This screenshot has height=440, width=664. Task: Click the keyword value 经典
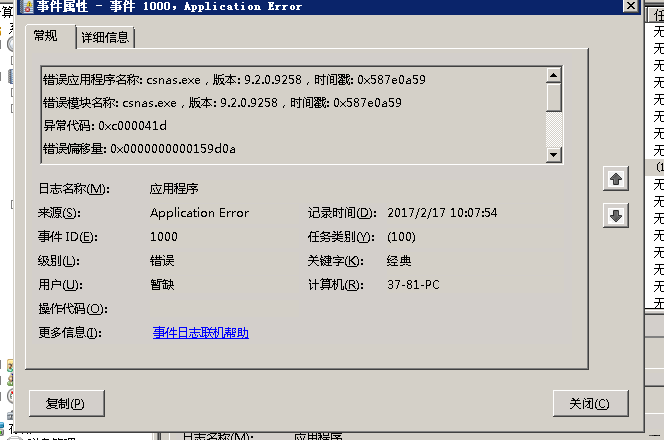coord(399,261)
